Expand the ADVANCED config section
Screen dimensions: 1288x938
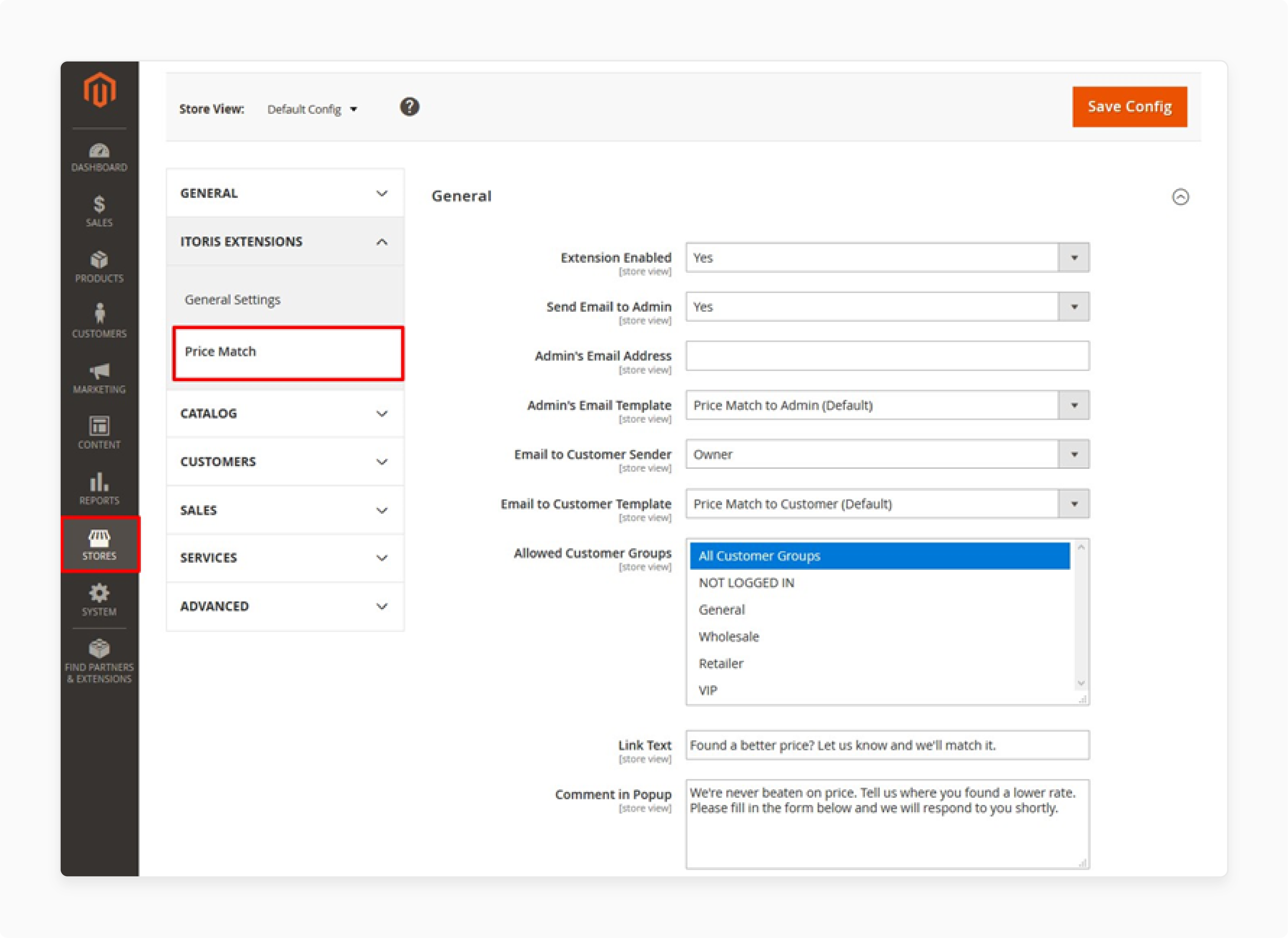pos(285,606)
